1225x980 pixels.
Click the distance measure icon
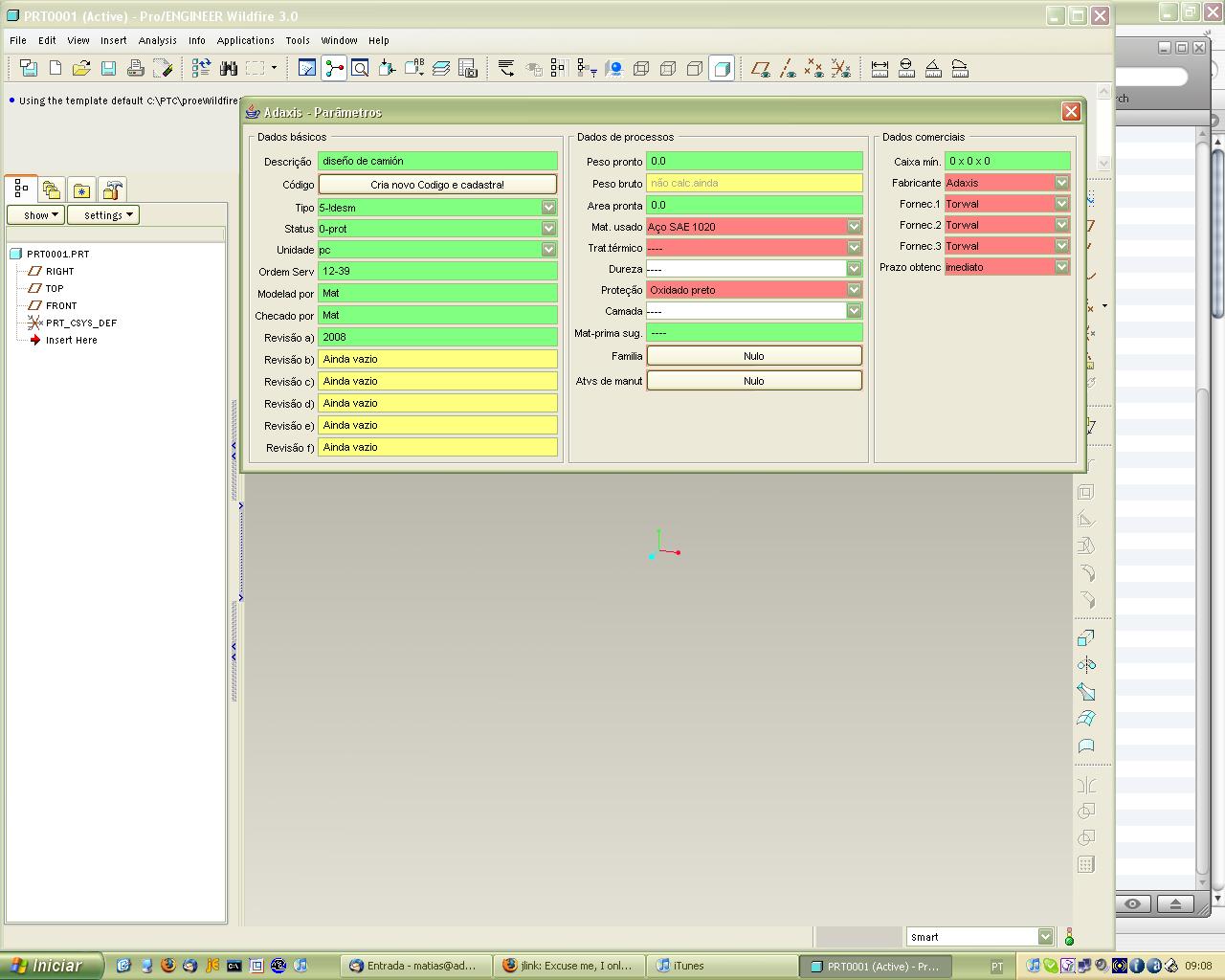tap(880, 68)
